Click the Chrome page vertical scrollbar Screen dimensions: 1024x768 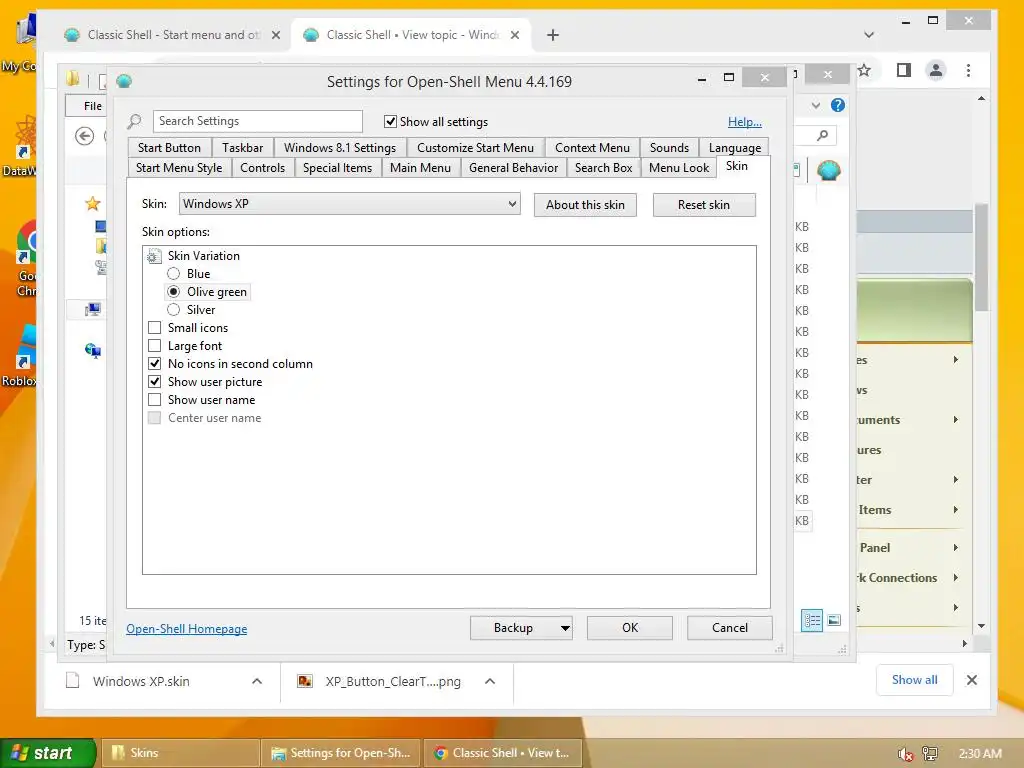[x=981, y=257]
